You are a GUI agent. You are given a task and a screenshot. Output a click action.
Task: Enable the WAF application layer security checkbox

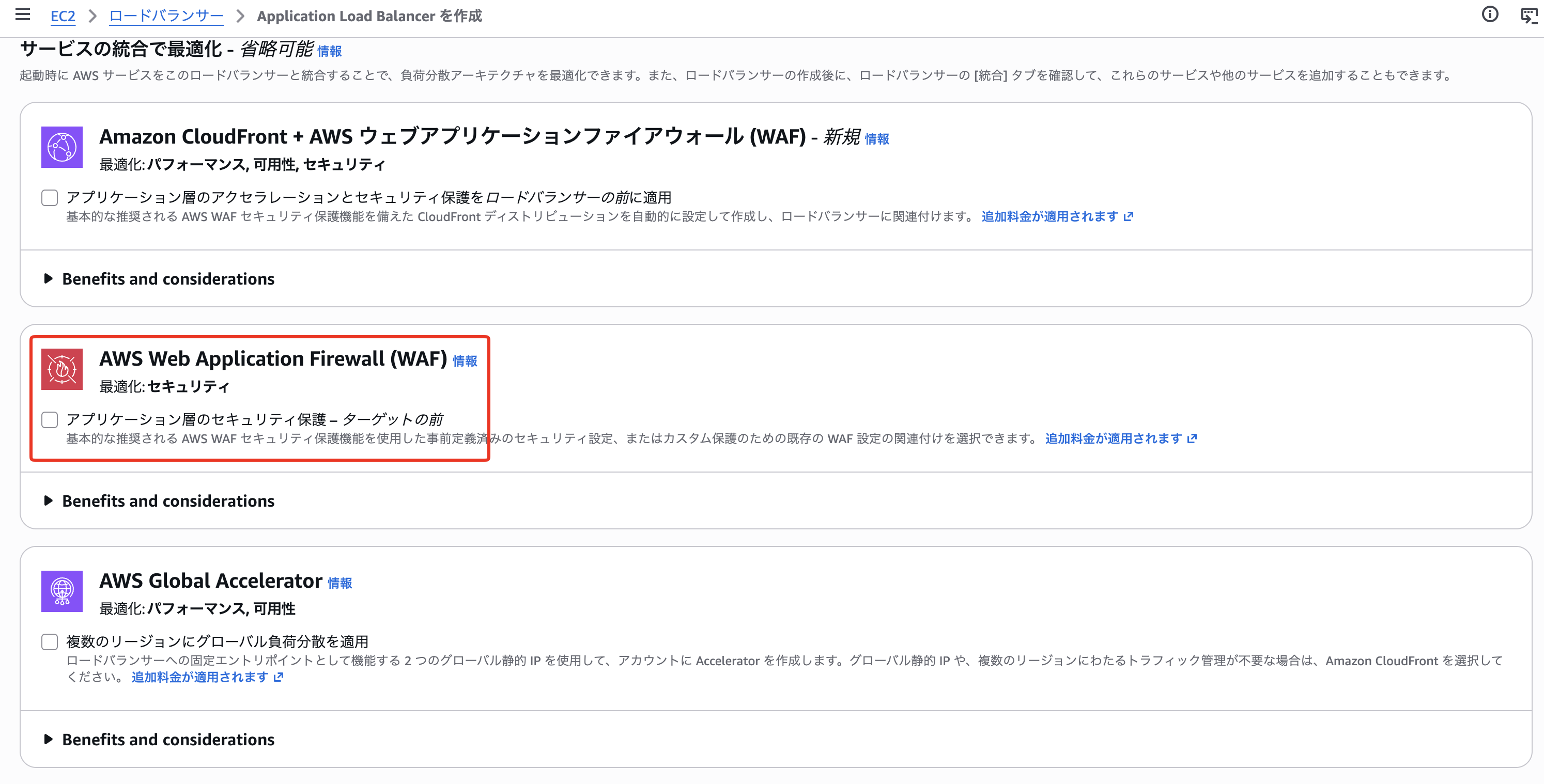[50, 420]
